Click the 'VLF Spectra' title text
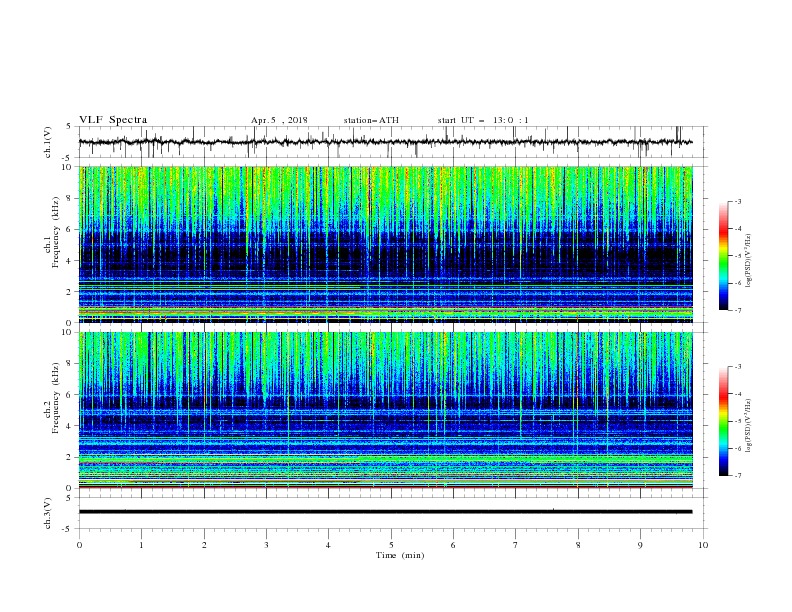 113,120
